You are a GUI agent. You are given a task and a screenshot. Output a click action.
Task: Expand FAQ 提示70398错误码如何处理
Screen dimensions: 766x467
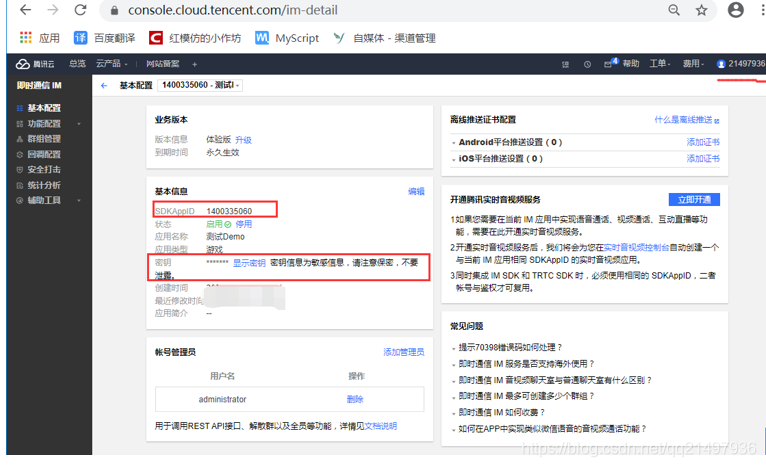tap(507, 347)
